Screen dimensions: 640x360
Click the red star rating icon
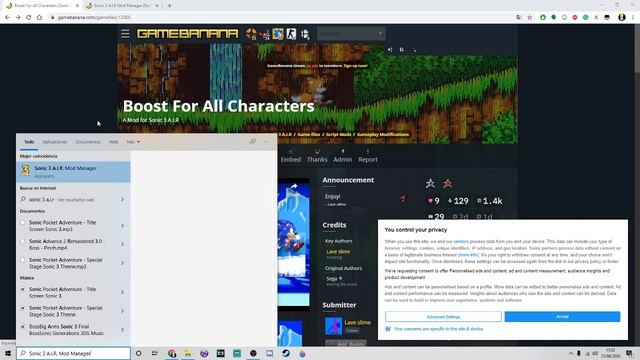(448, 184)
